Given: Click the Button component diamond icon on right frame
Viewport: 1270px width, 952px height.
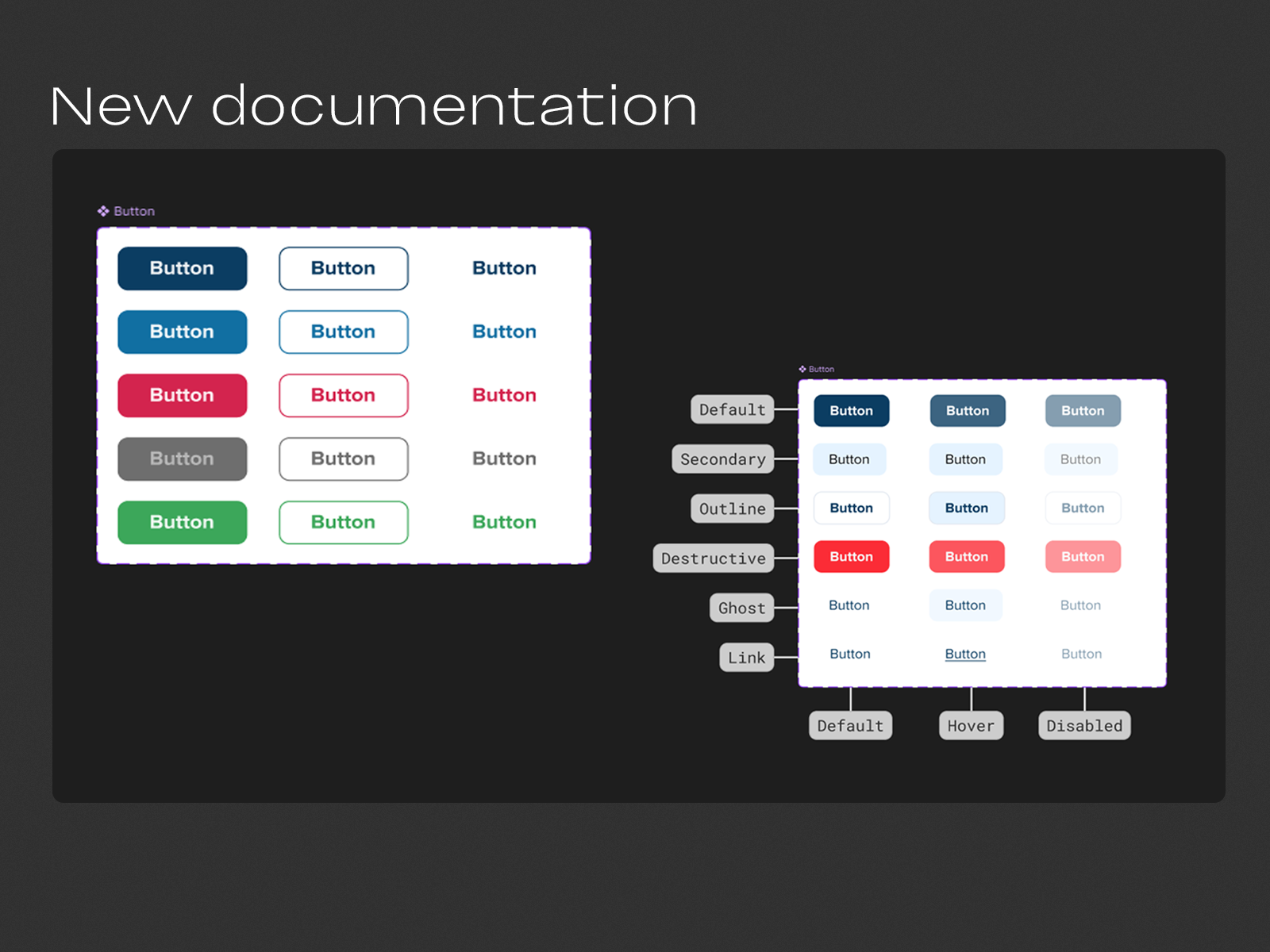Looking at the screenshot, I should 801,368.
